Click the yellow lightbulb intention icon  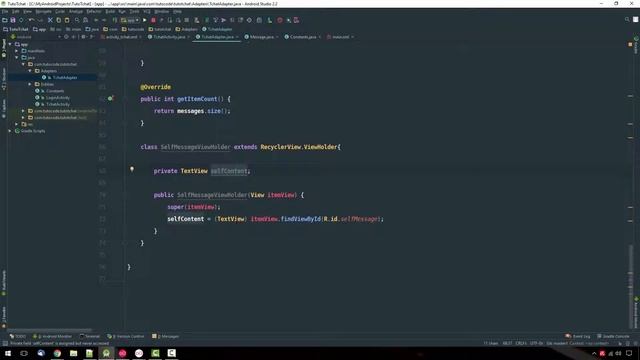[x=132, y=169]
